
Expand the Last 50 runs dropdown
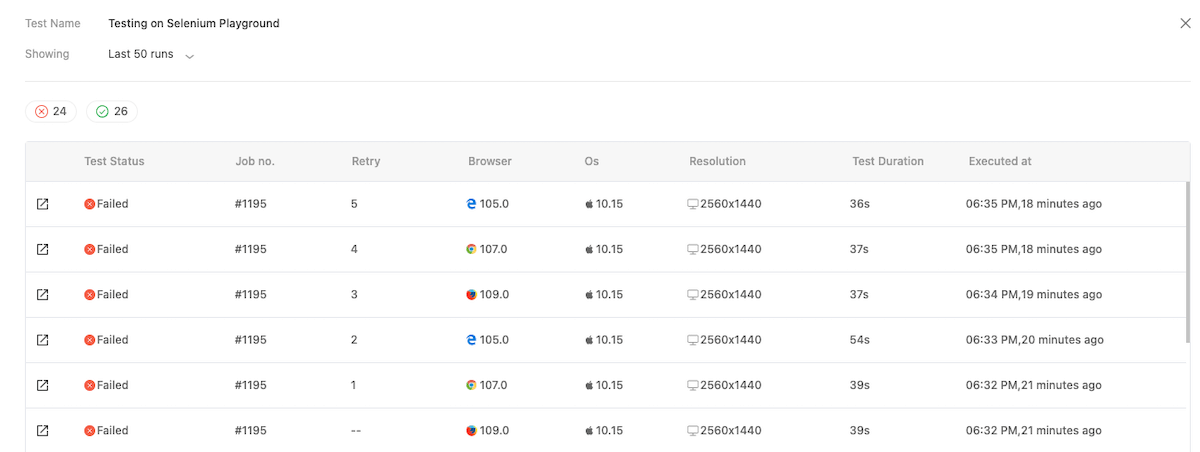click(141, 54)
